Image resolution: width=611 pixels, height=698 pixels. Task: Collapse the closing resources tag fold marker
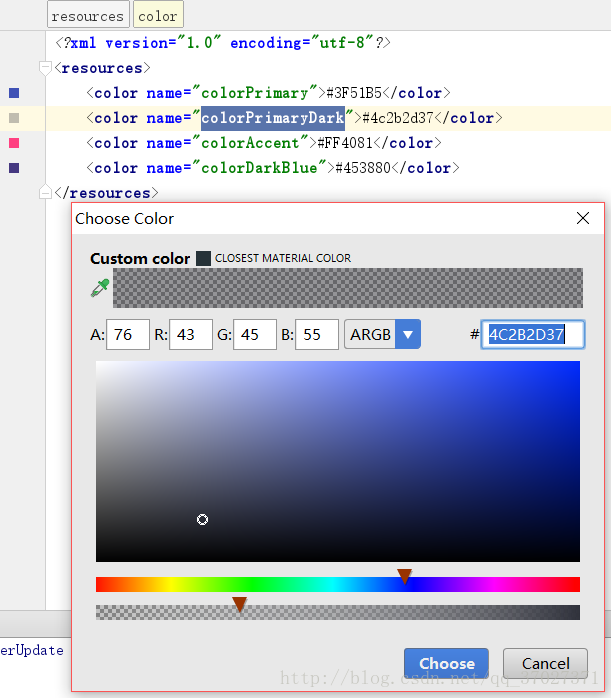click(x=45, y=192)
